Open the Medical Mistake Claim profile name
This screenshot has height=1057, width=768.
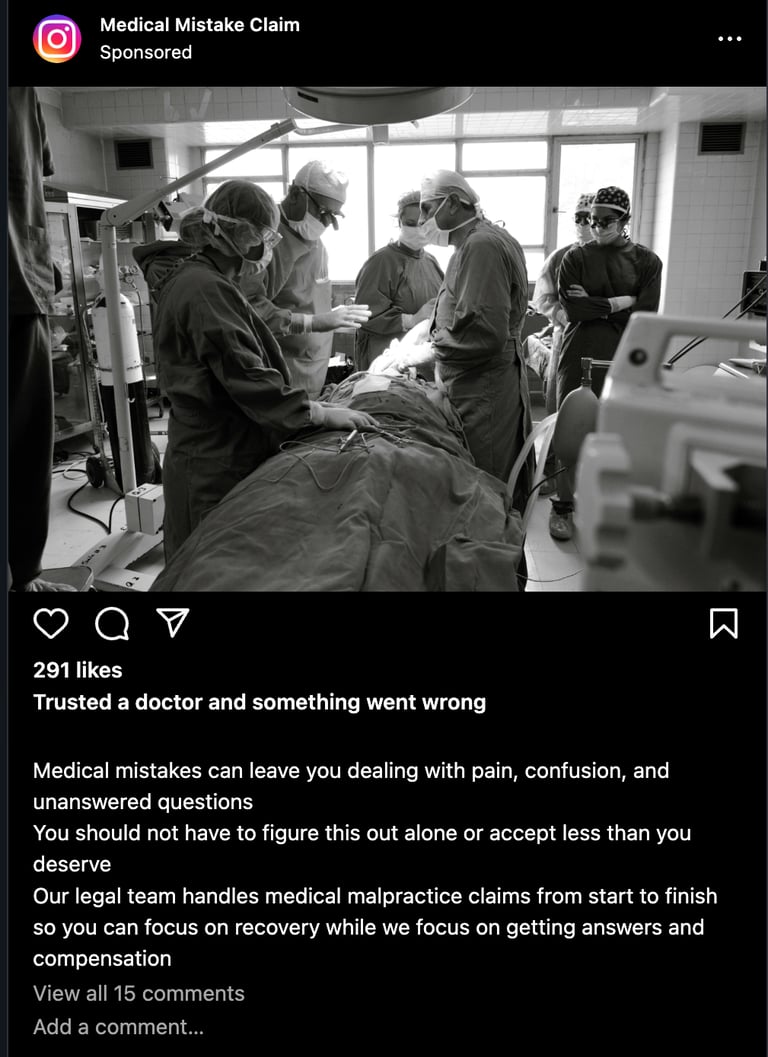point(200,25)
